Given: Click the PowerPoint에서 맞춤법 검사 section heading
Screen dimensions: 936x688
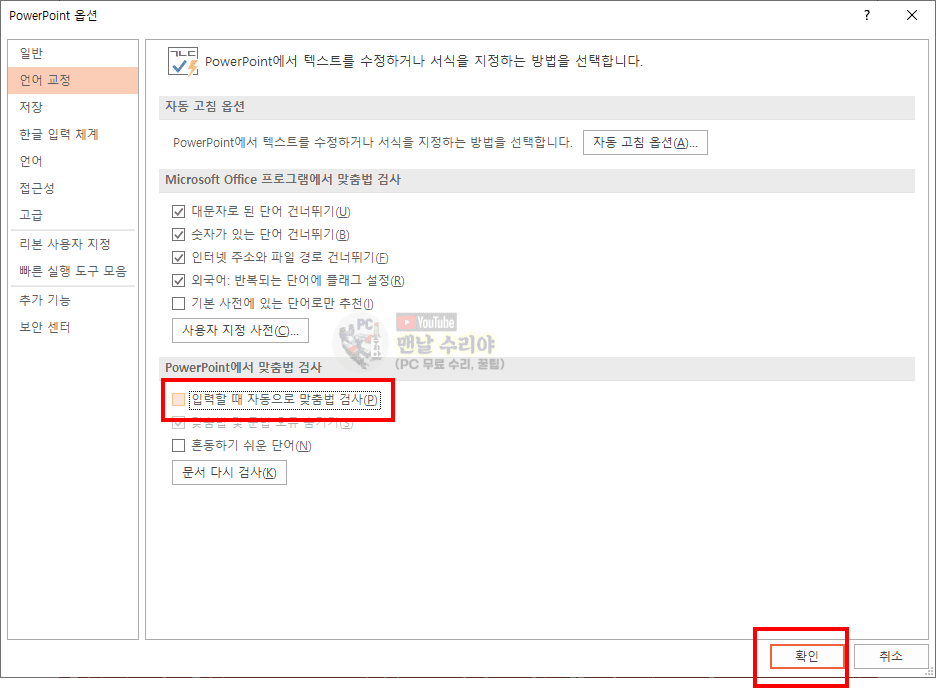Looking at the screenshot, I should [243, 368].
